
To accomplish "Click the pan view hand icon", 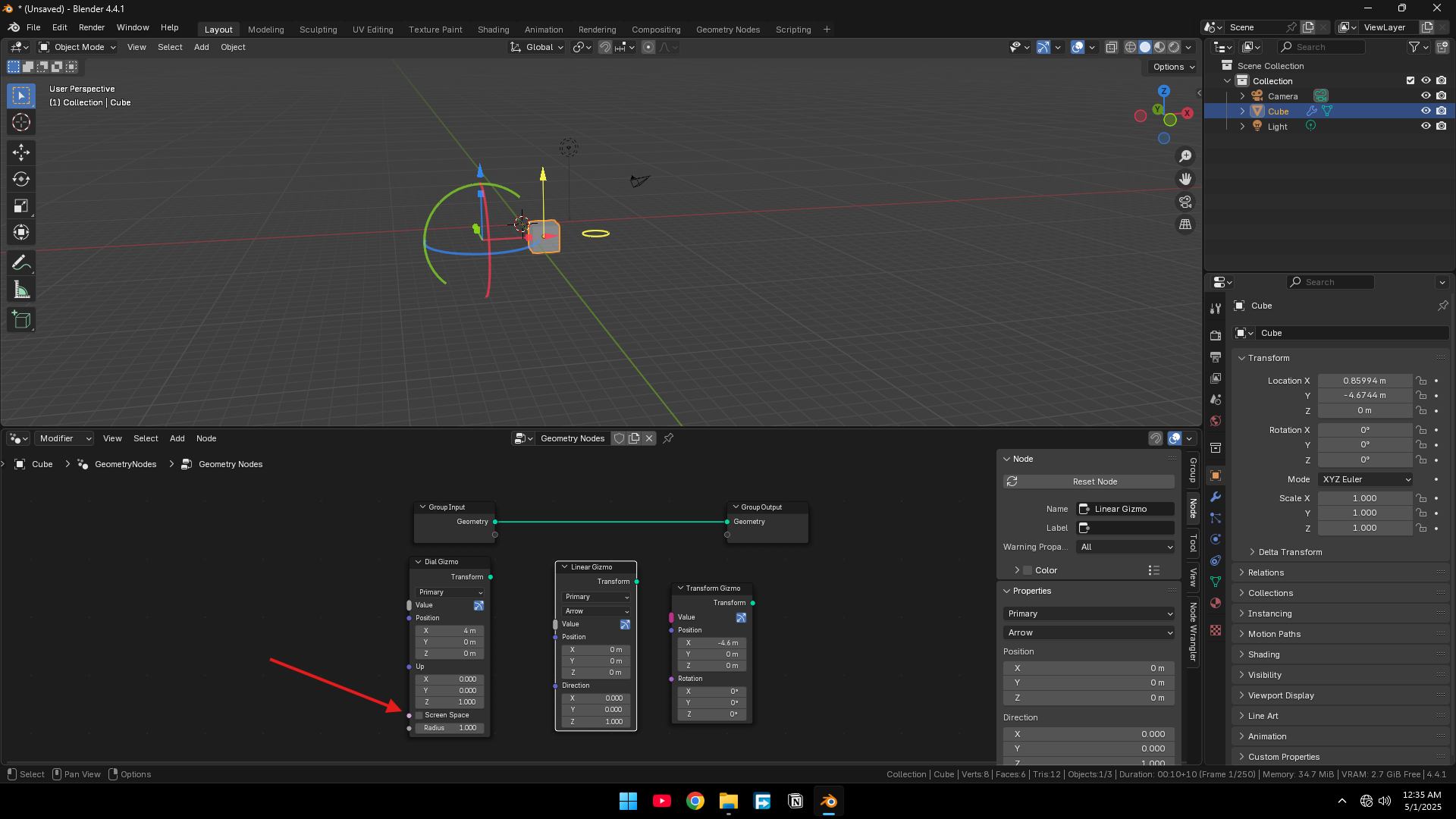I will [1185, 179].
